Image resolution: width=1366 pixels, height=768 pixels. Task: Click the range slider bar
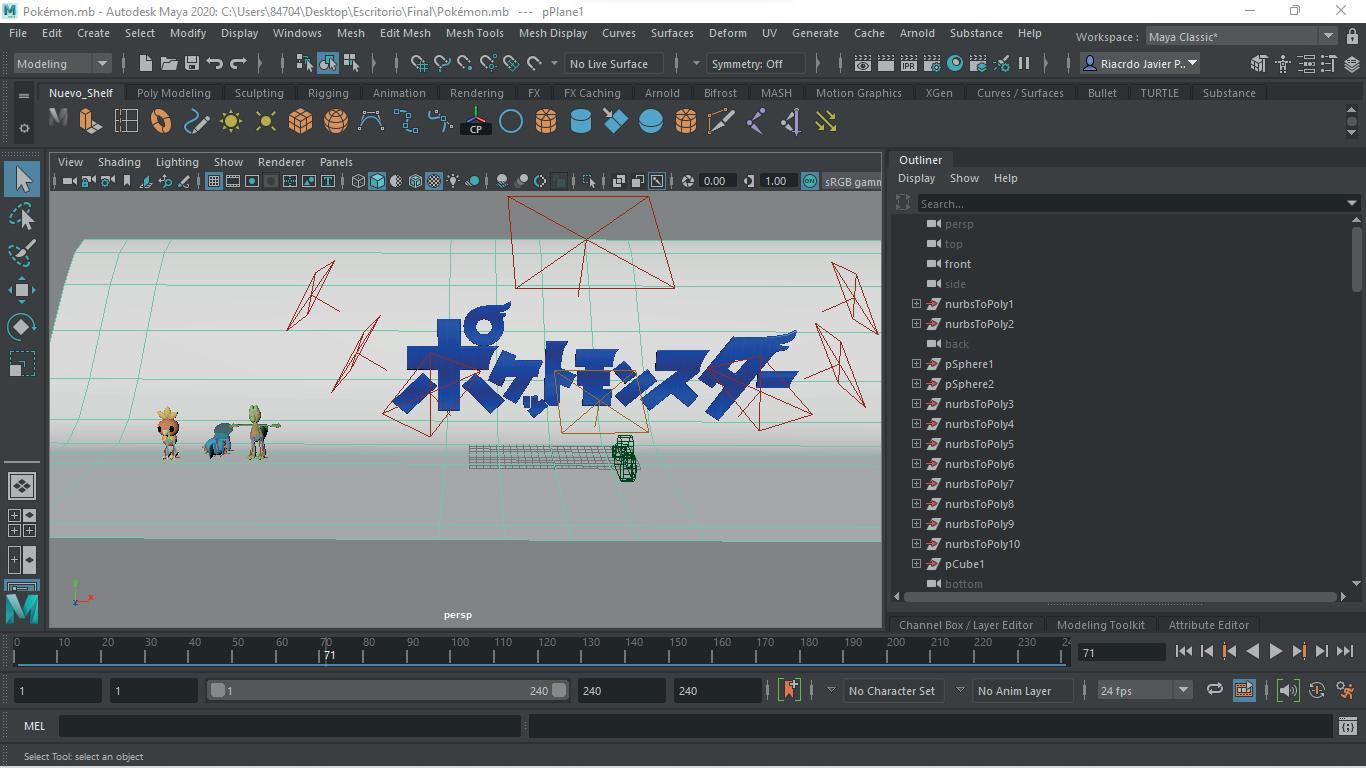(x=388, y=690)
